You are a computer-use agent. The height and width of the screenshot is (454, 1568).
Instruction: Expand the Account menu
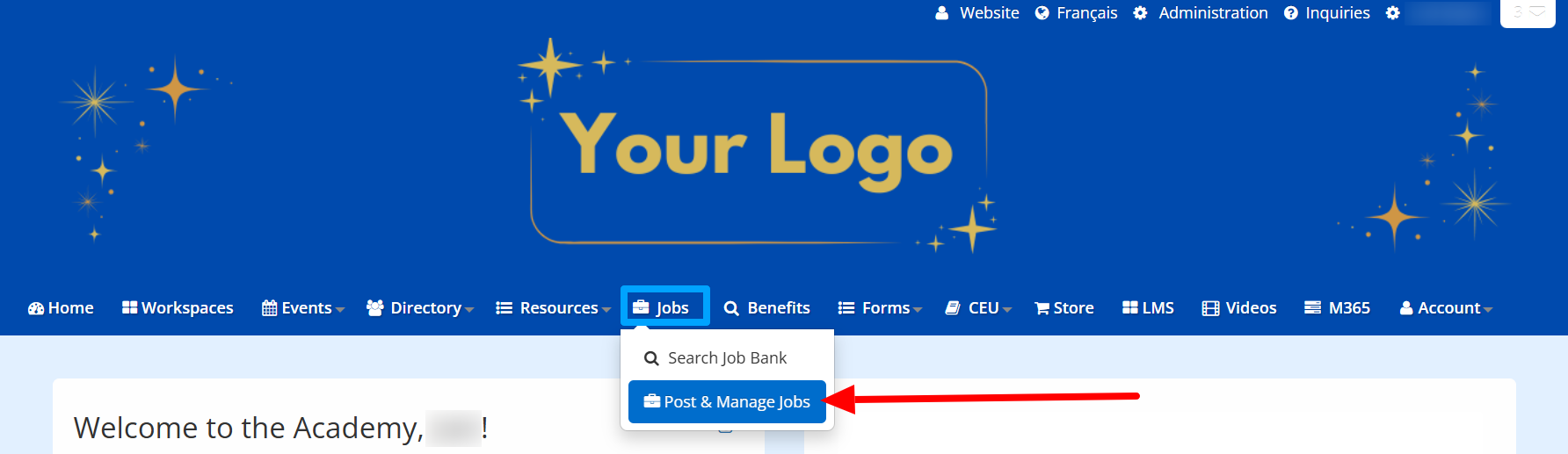(1446, 308)
